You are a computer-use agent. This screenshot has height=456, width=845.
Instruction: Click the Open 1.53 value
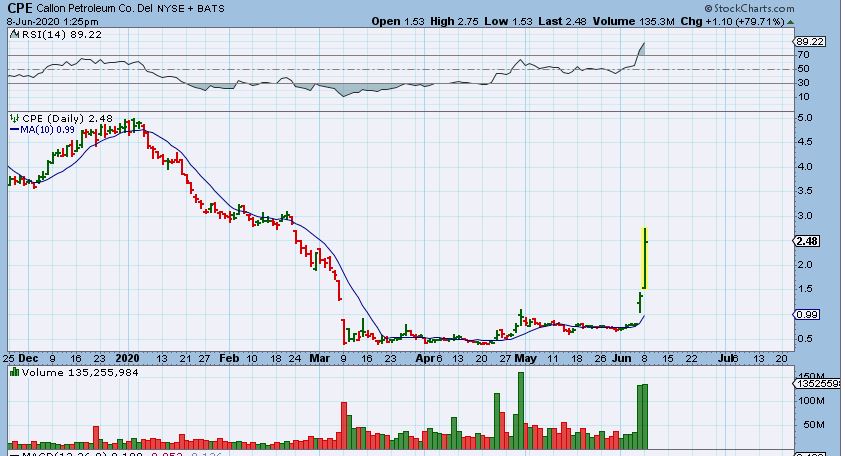(398, 22)
